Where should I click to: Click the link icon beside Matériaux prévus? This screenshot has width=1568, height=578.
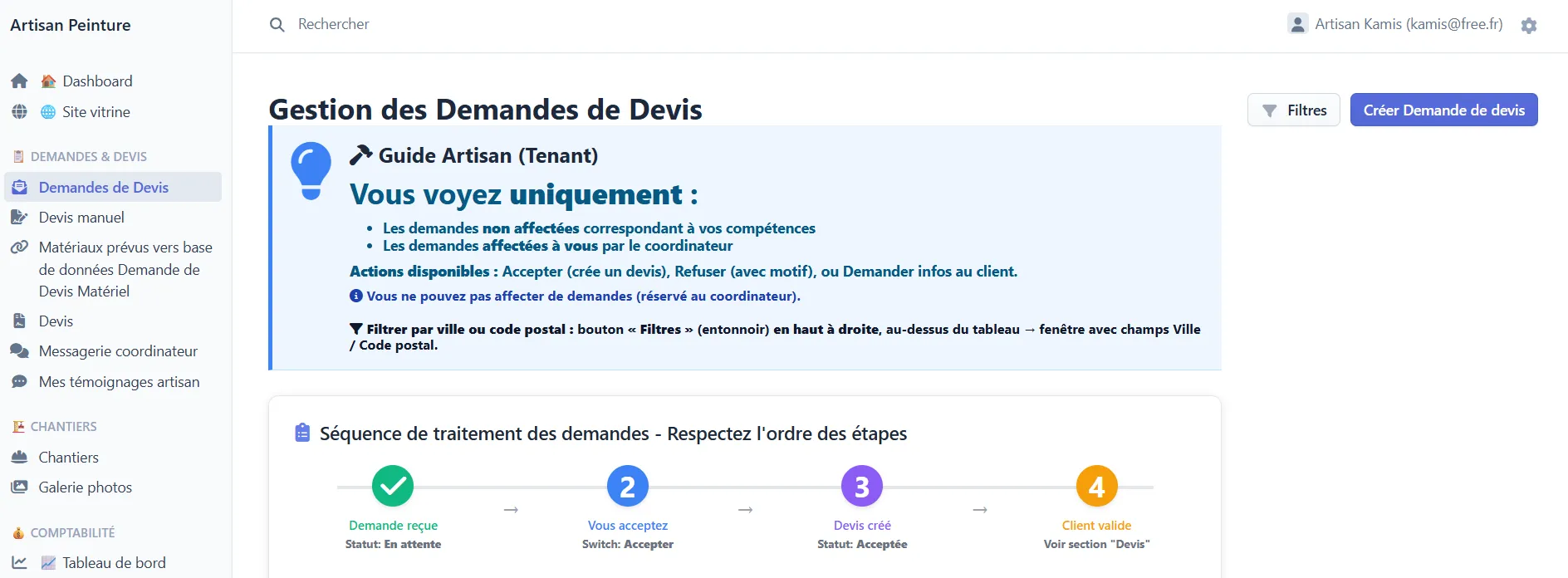19,247
